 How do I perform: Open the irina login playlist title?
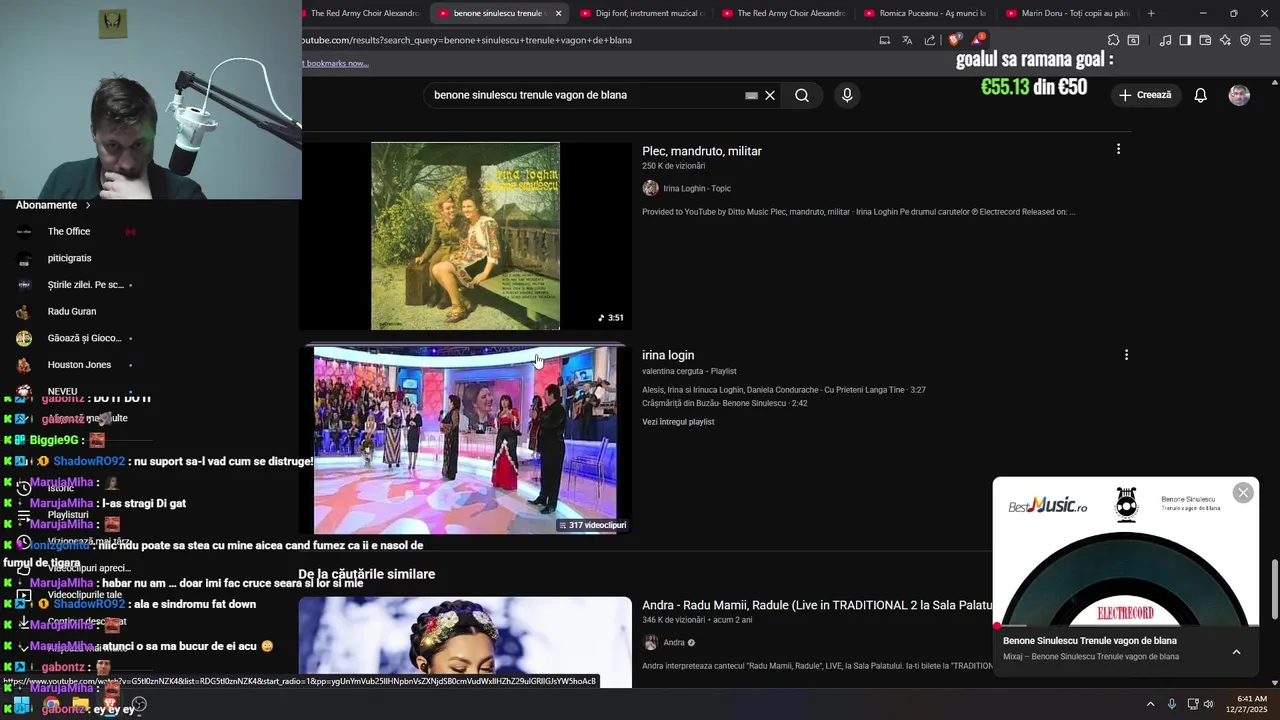click(x=668, y=355)
